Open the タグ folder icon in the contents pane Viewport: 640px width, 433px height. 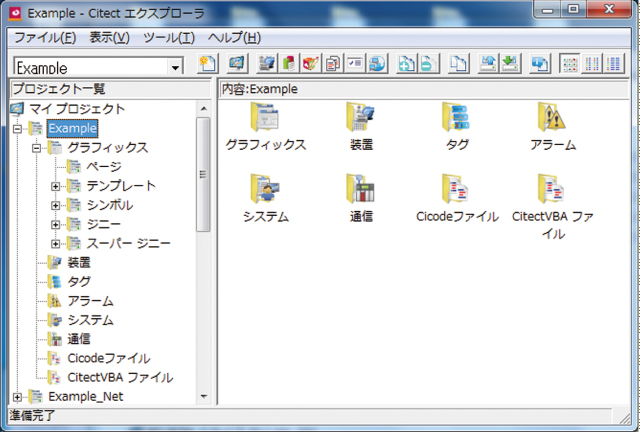click(457, 117)
